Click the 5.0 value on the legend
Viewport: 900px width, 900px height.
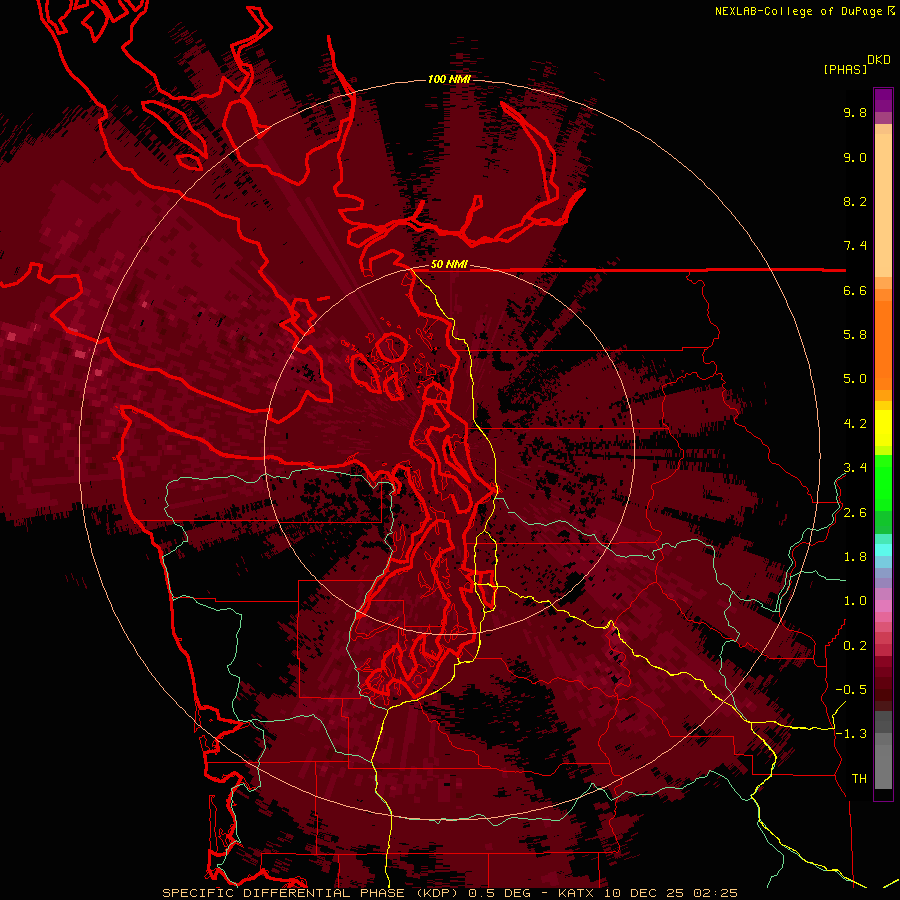(x=855, y=379)
